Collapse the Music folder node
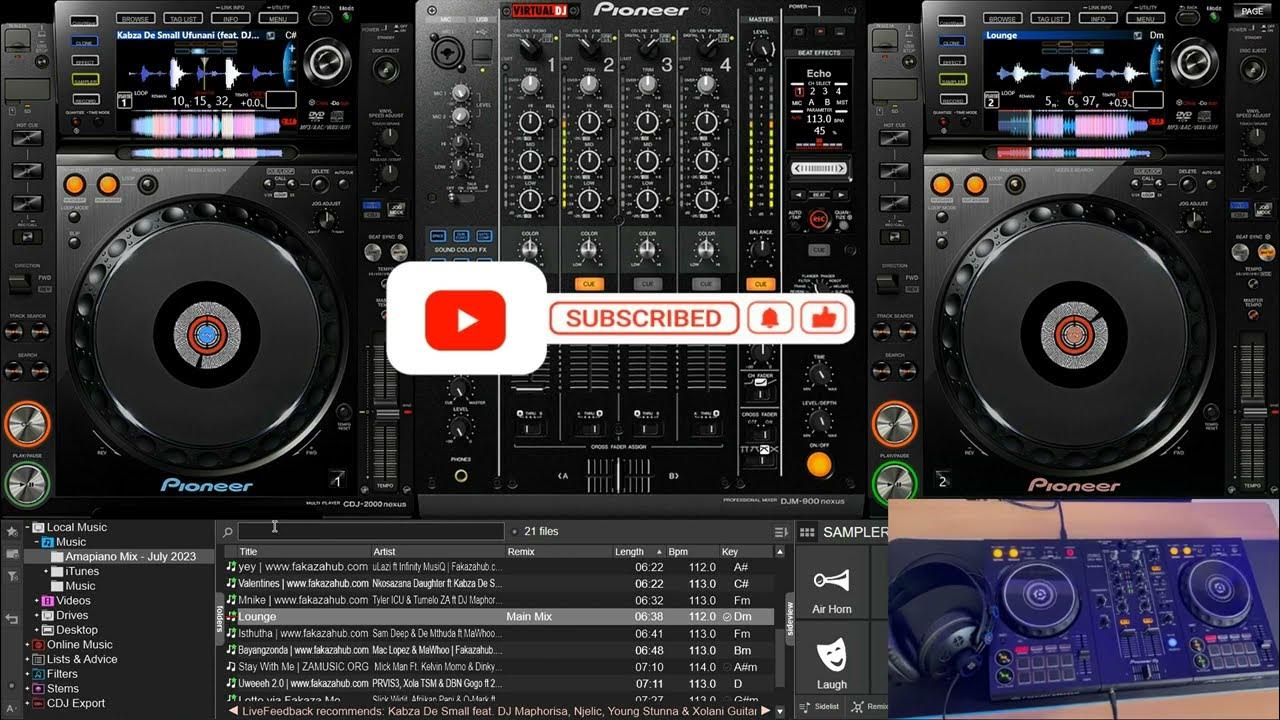This screenshot has height=720, width=1280. pyautogui.click(x=36, y=542)
